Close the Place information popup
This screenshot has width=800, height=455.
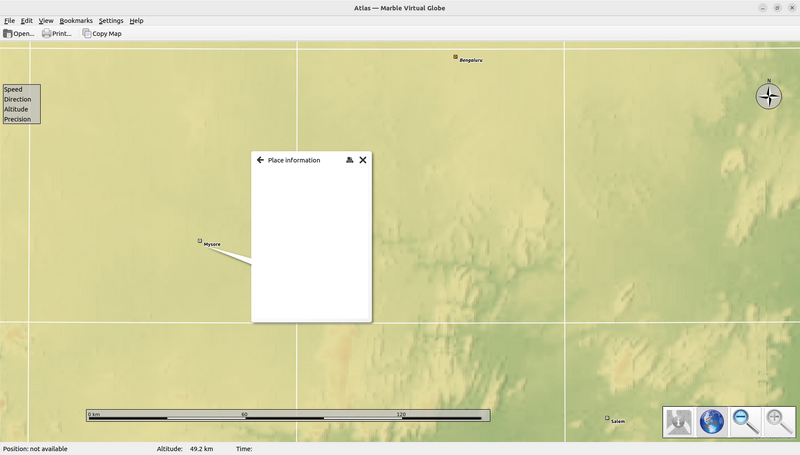click(x=363, y=160)
